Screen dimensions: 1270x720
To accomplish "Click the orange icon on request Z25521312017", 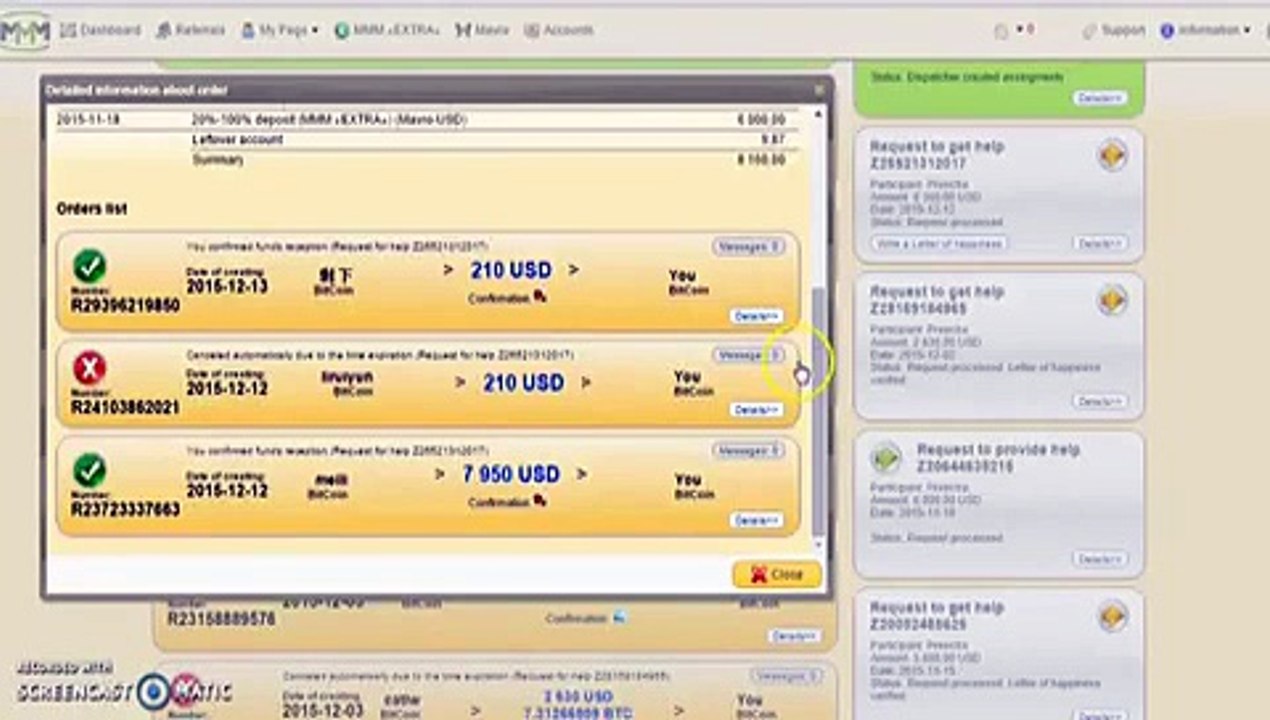I will pos(1112,155).
